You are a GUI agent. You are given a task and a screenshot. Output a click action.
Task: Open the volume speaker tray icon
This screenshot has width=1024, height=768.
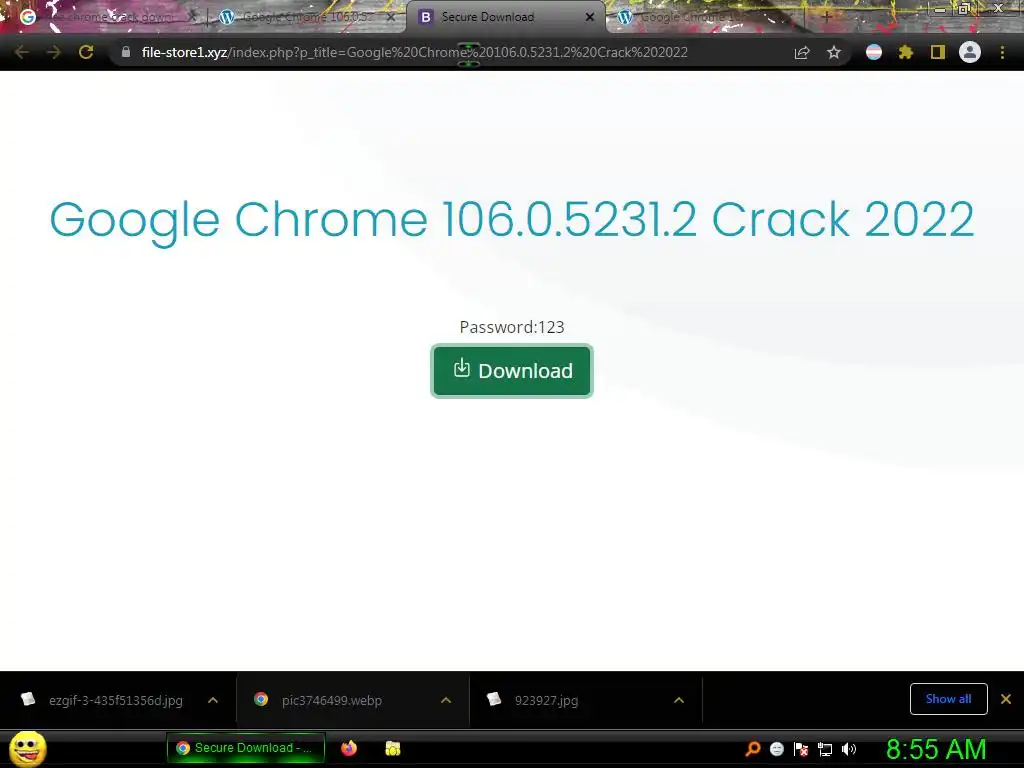coord(849,749)
